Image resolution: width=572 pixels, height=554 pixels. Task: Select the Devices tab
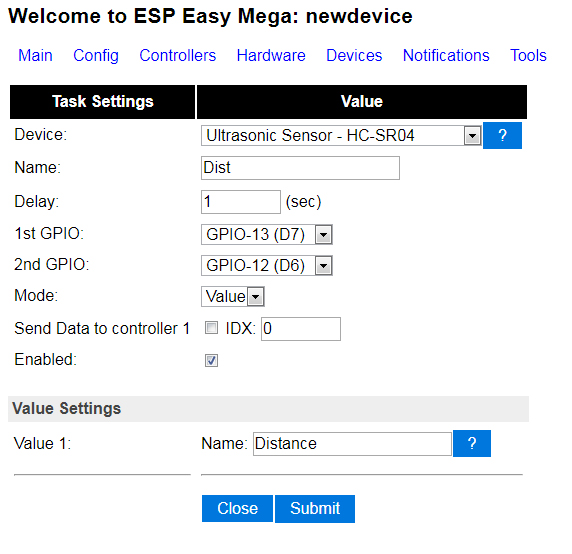[x=354, y=55]
